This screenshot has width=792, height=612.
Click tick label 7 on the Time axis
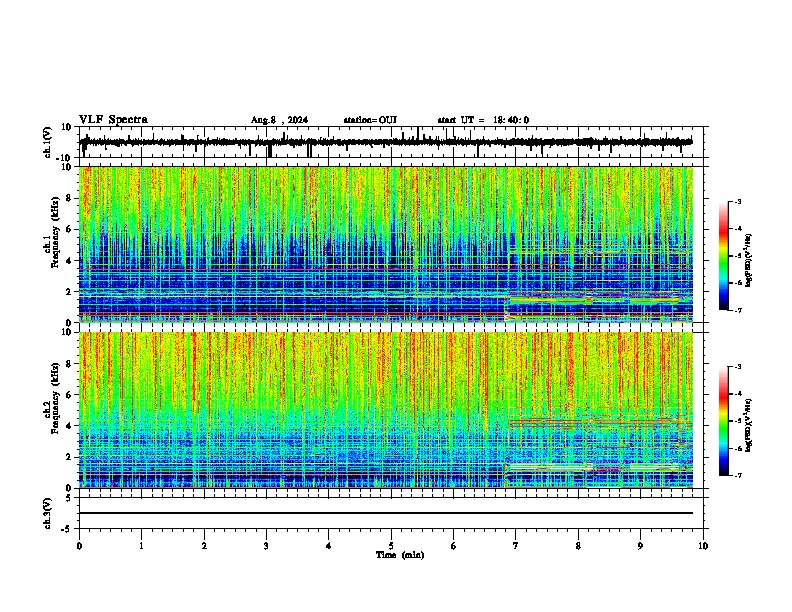[516, 546]
